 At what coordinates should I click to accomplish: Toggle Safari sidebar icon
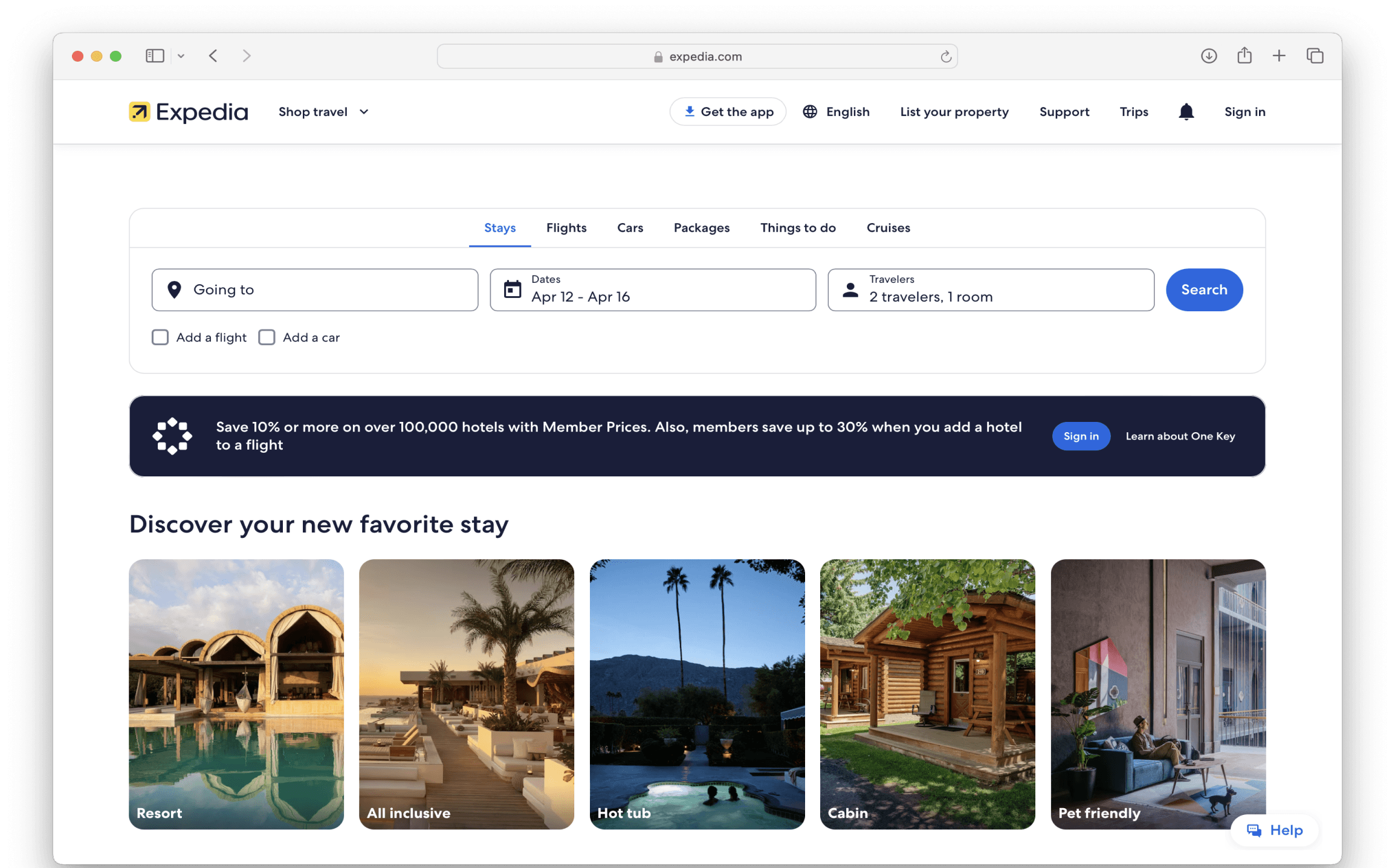click(155, 56)
